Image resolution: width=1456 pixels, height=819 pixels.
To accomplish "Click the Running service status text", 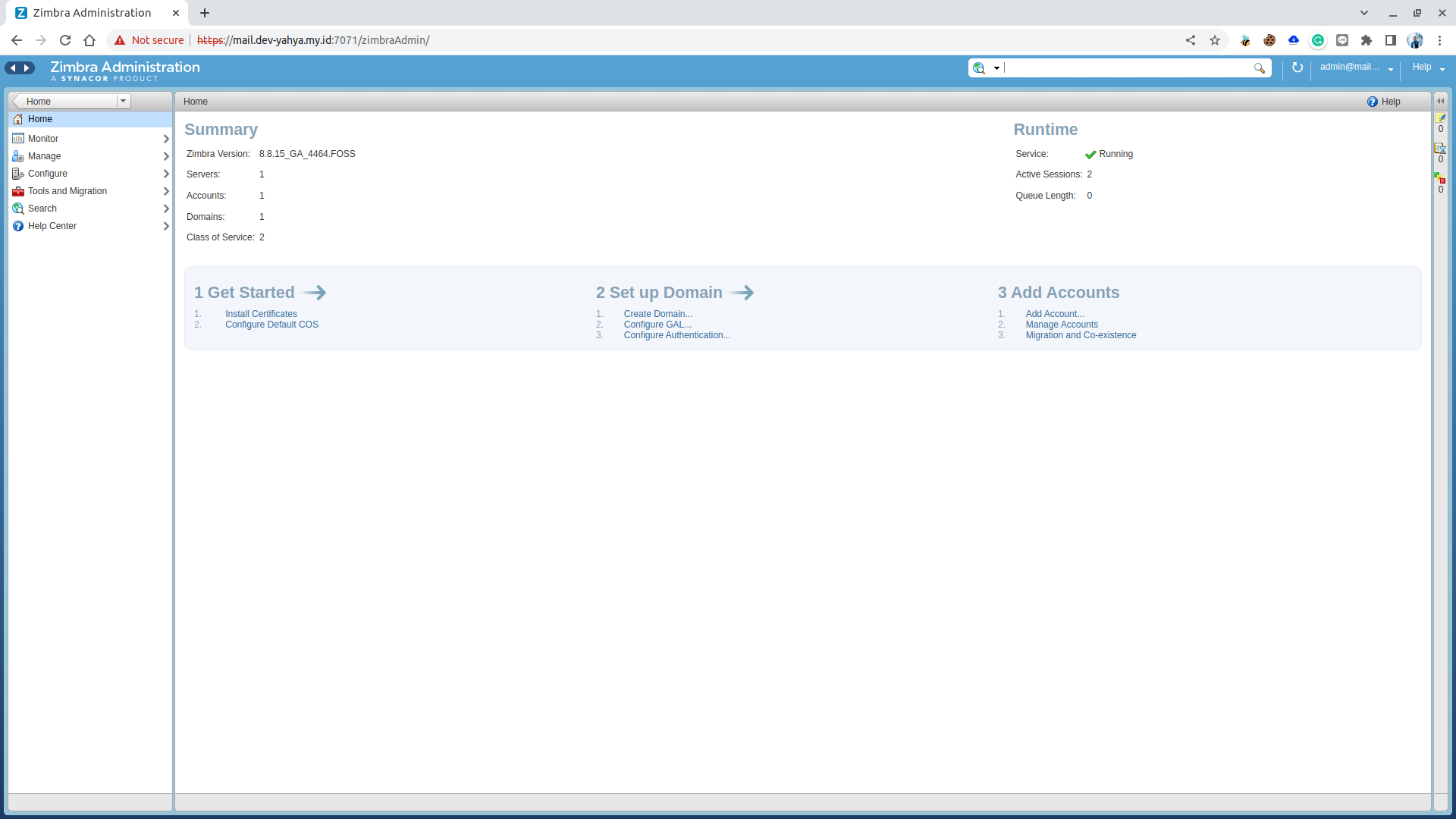I will point(1116,154).
